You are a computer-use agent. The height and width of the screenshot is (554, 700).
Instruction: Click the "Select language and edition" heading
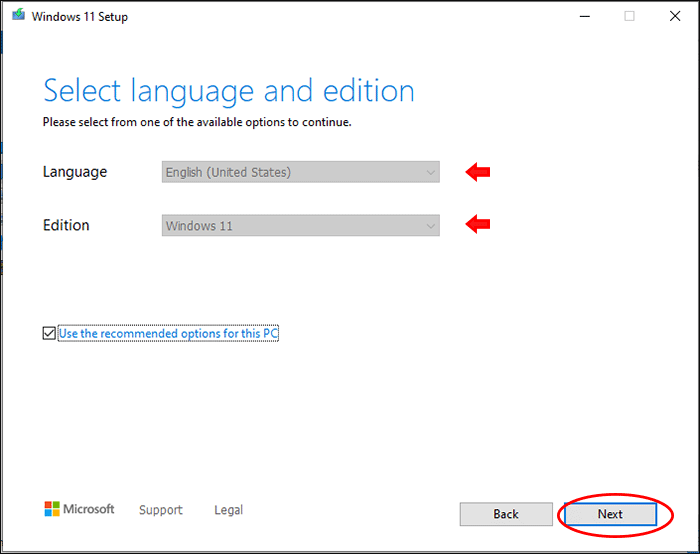coord(228,91)
